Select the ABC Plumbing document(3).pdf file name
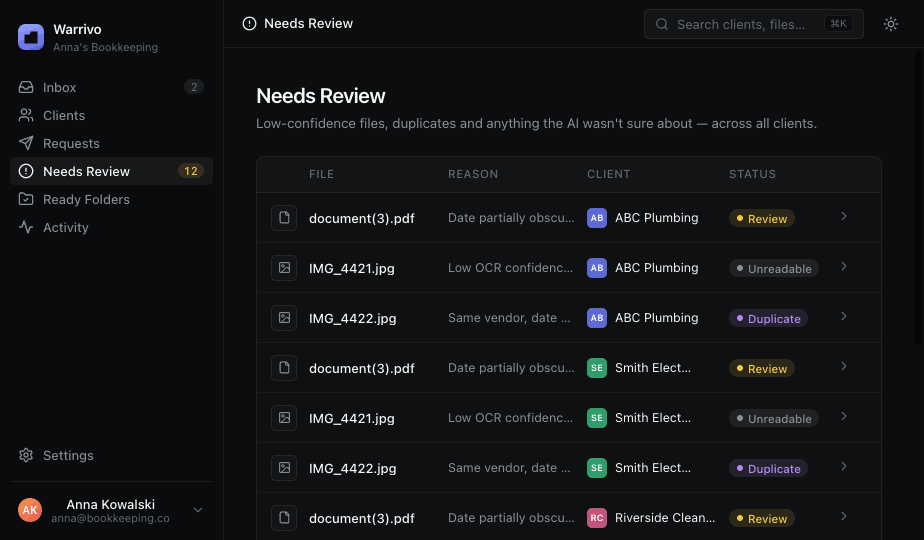Viewport: 924px width, 540px height. pos(362,218)
